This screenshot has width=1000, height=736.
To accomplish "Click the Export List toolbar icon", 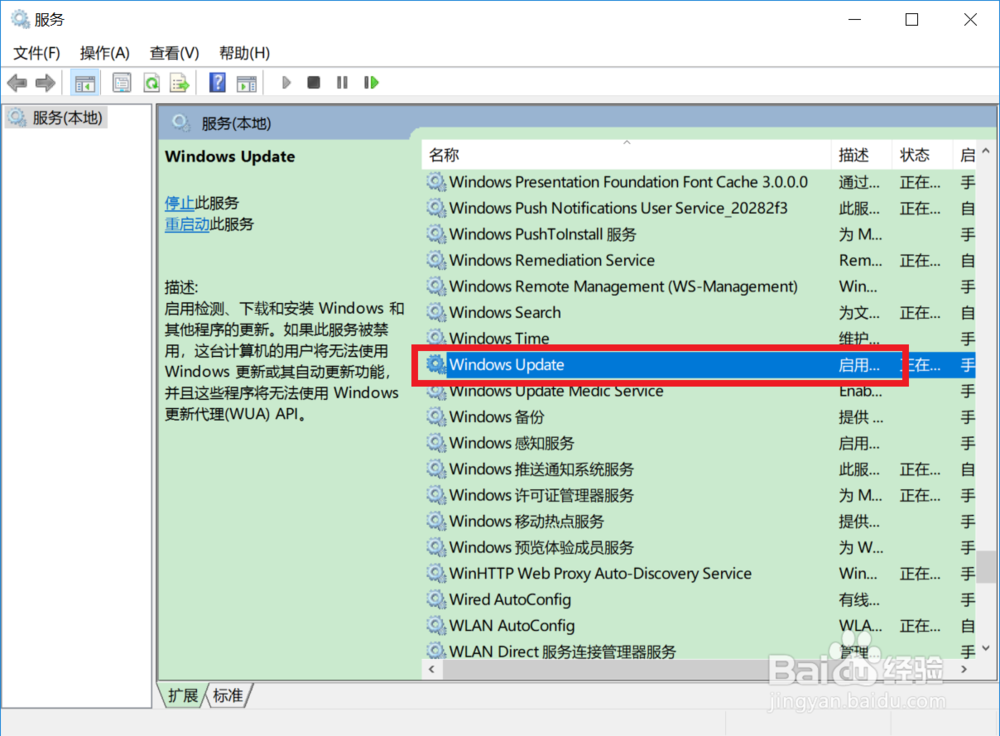I will tap(180, 83).
